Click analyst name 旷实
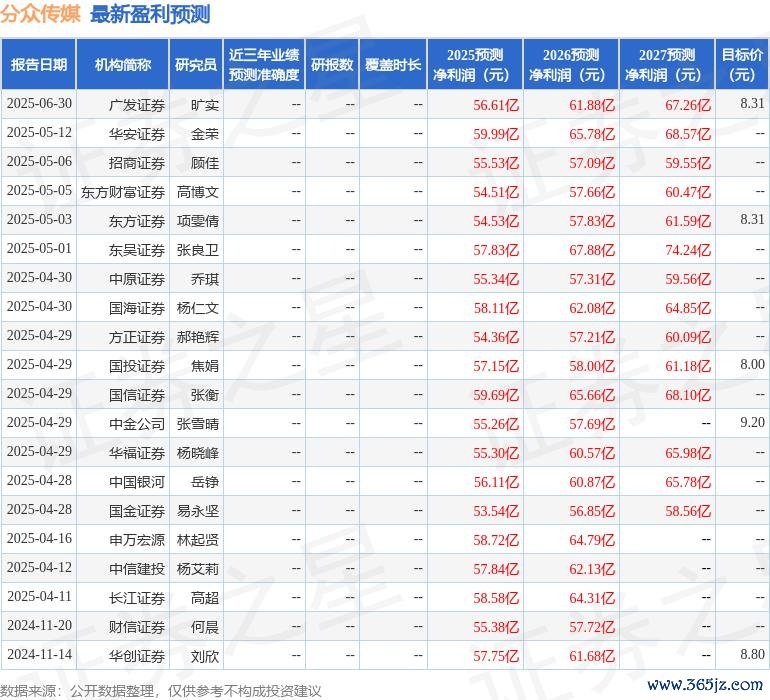This screenshot has height=700, width=770. tap(205, 105)
